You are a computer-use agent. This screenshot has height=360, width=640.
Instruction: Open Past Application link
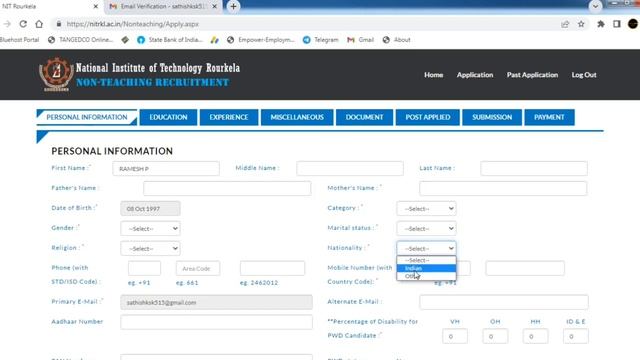point(532,75)
